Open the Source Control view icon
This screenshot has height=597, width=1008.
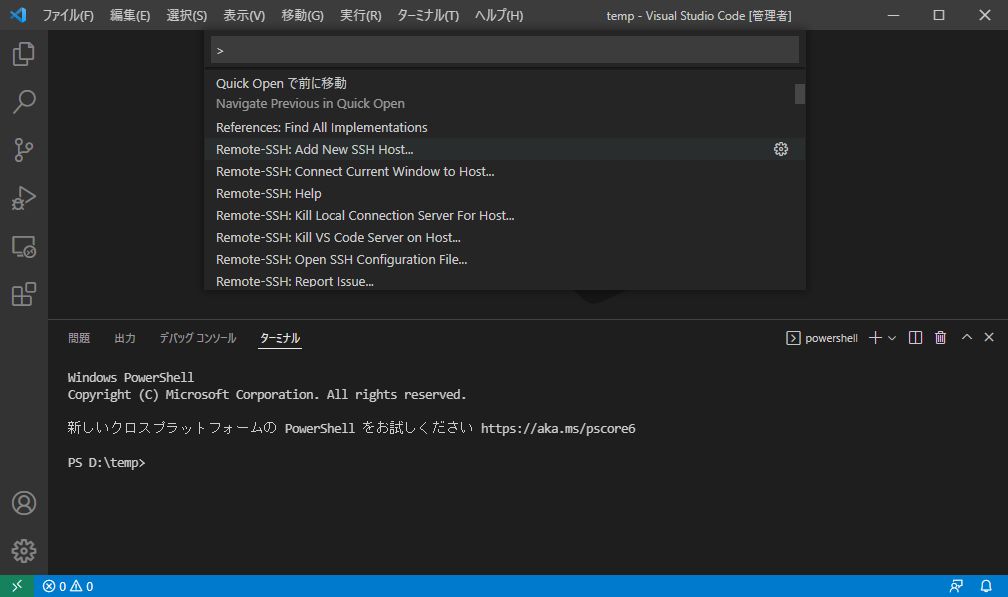pos(23,149)
